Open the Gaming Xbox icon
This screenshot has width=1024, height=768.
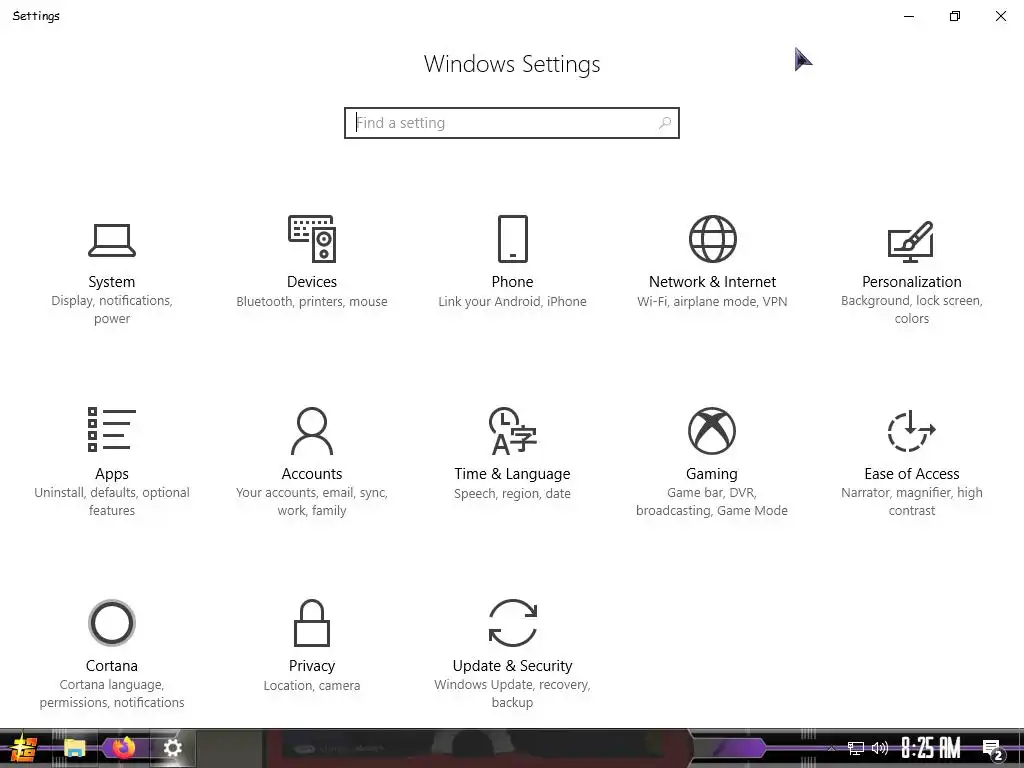point(712,431)
